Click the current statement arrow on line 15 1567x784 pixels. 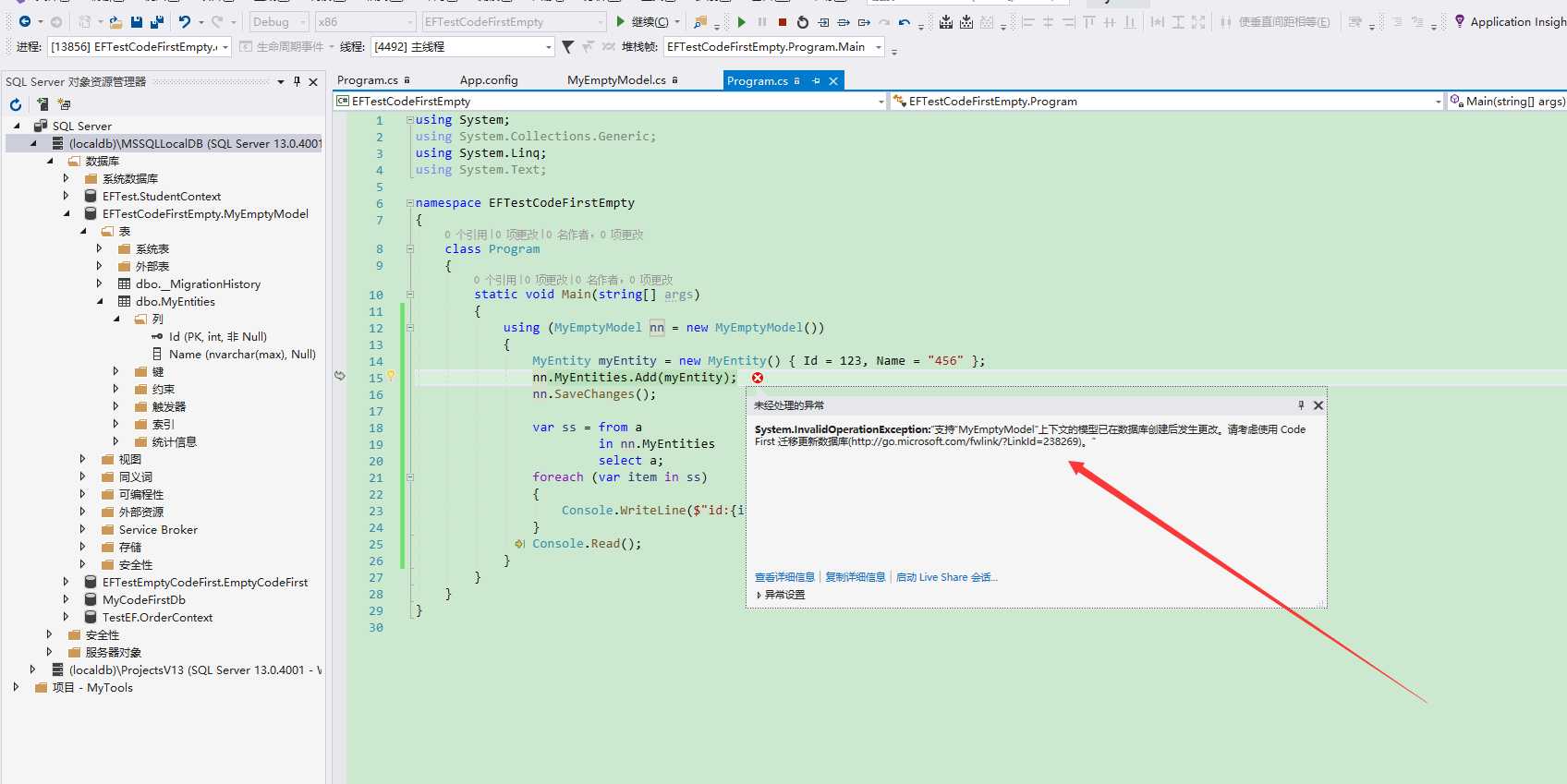click(339, 376)
